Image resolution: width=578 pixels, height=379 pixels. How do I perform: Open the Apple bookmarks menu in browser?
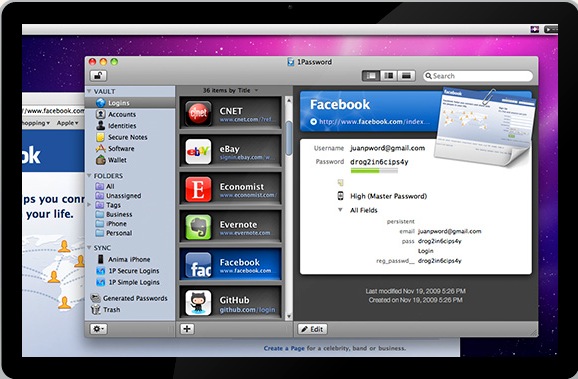pos(67,123)
